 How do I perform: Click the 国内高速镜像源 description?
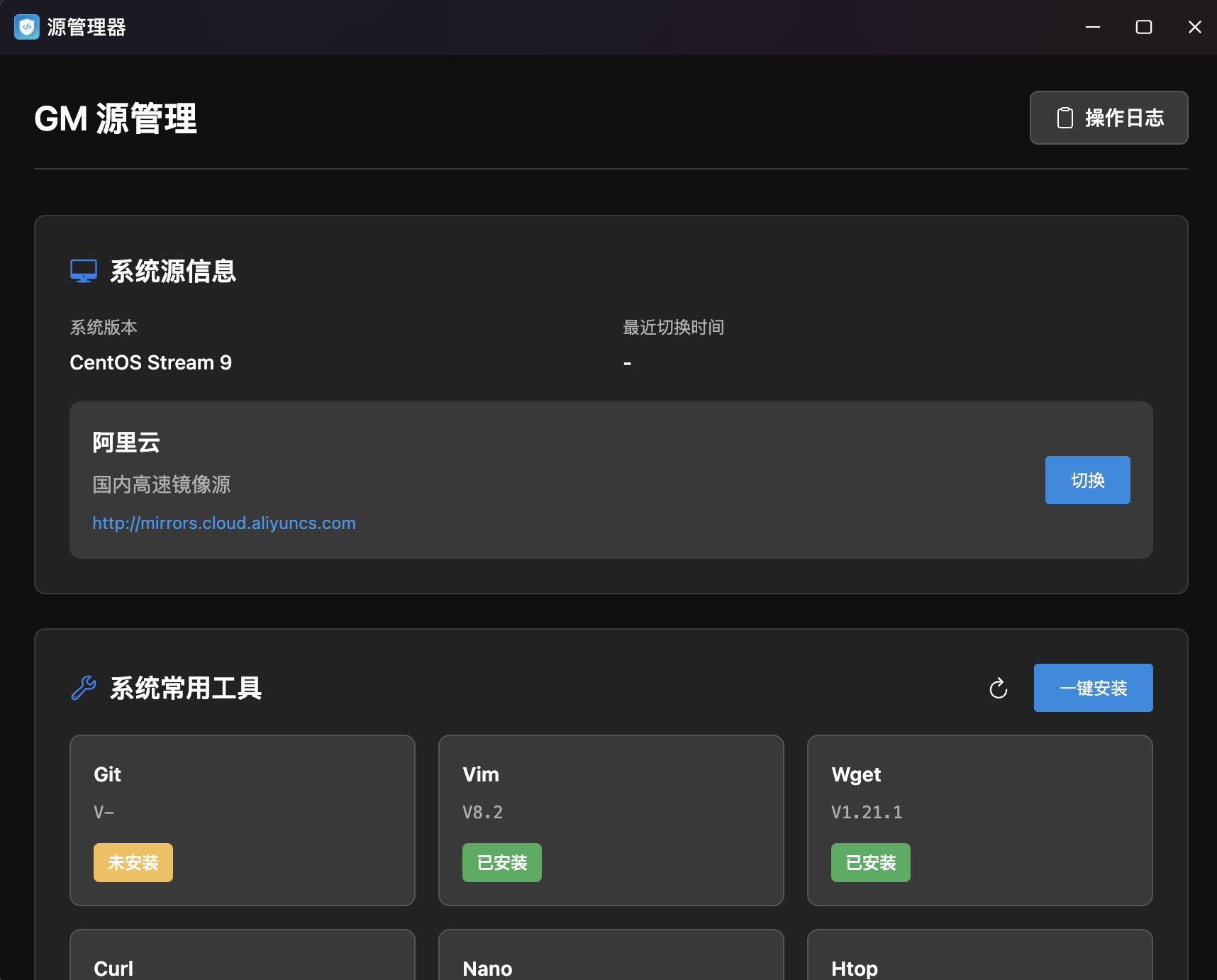coord(162,484)
